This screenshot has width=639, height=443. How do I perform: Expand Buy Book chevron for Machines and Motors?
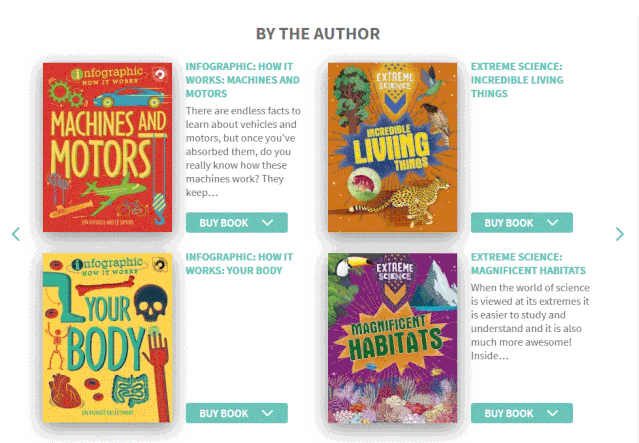click(x=267, y=223)
